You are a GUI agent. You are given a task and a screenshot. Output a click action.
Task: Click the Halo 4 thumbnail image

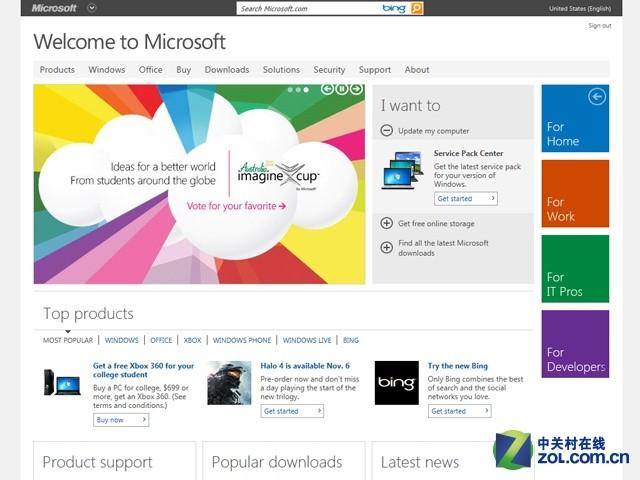[229, 383]
